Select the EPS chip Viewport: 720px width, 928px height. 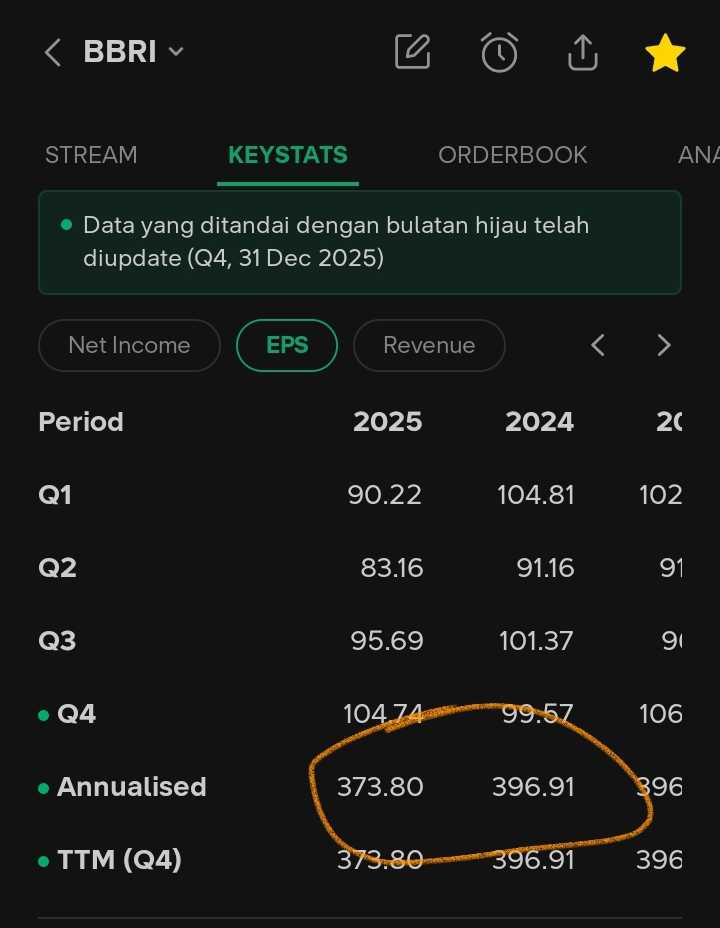click(x=287, y=345)
